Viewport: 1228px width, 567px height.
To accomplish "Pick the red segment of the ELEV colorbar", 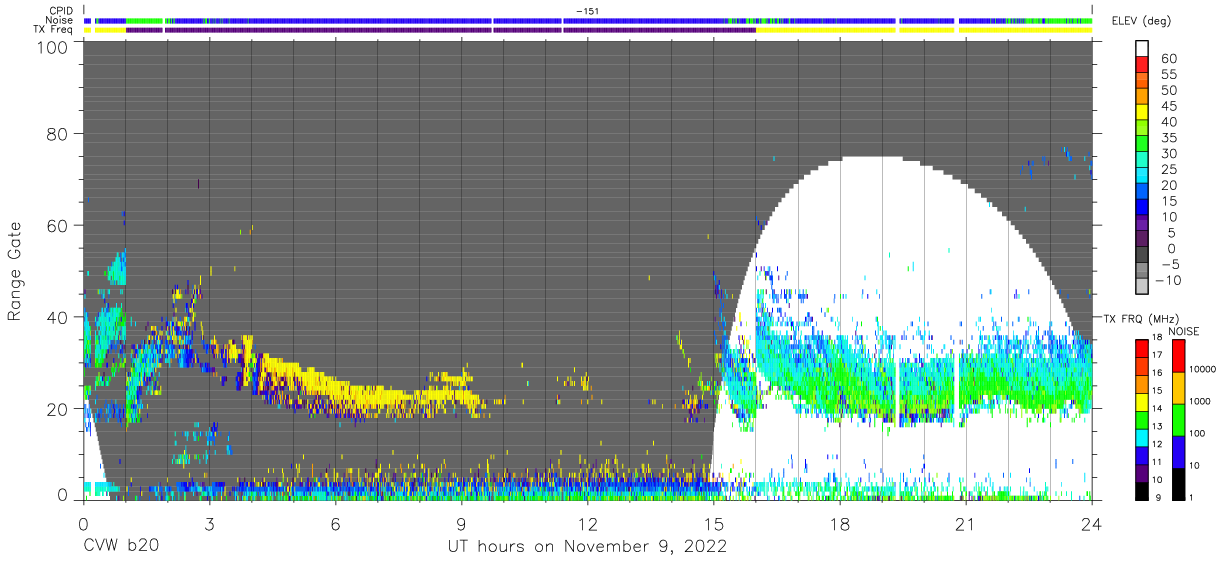I will tap(1144, 64).
